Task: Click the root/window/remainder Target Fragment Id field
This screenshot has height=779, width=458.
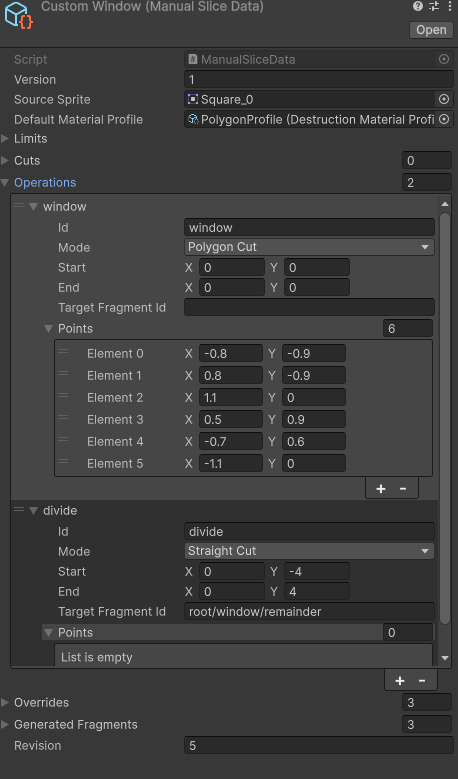Action: 309,611
